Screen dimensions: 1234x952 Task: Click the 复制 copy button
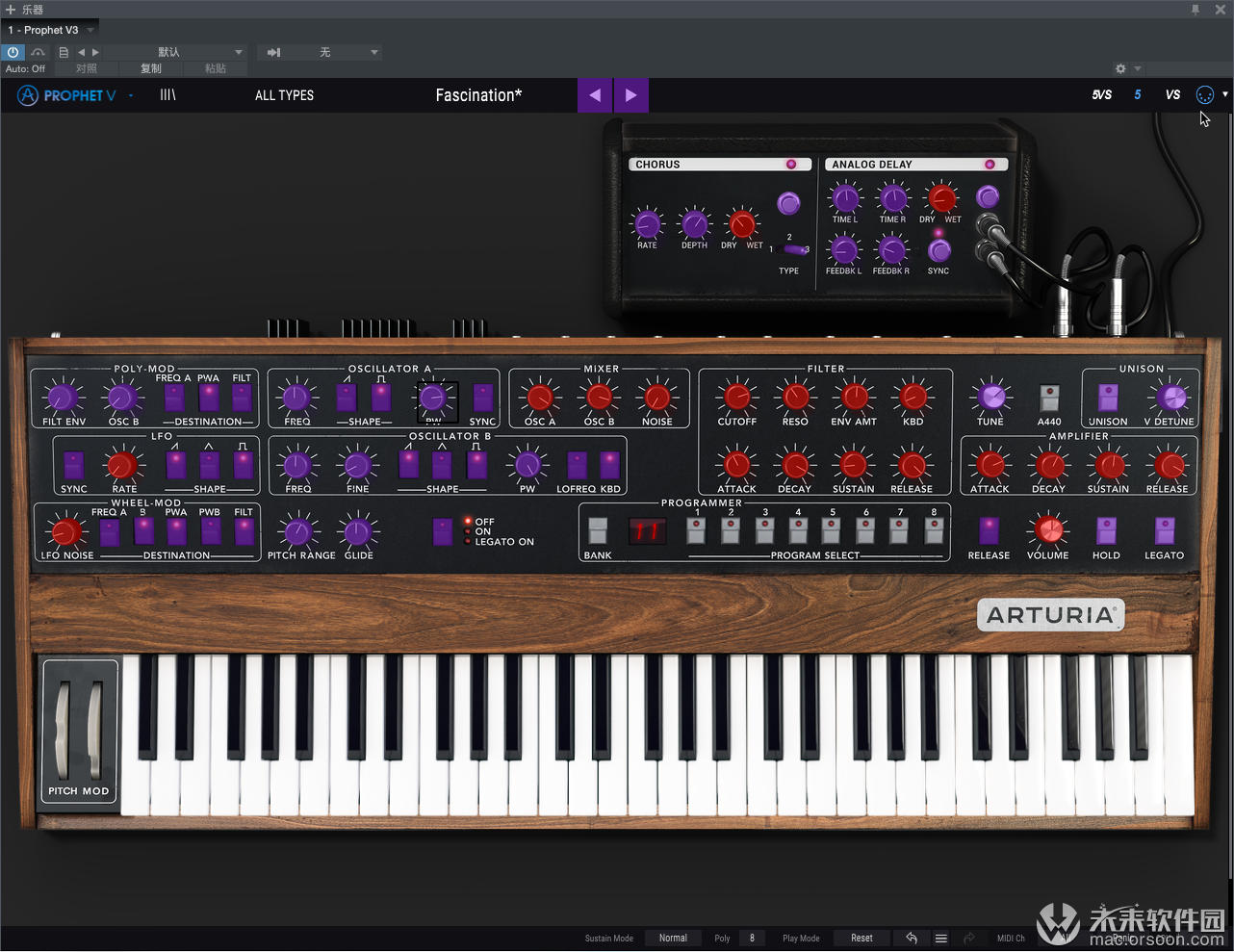151,68
